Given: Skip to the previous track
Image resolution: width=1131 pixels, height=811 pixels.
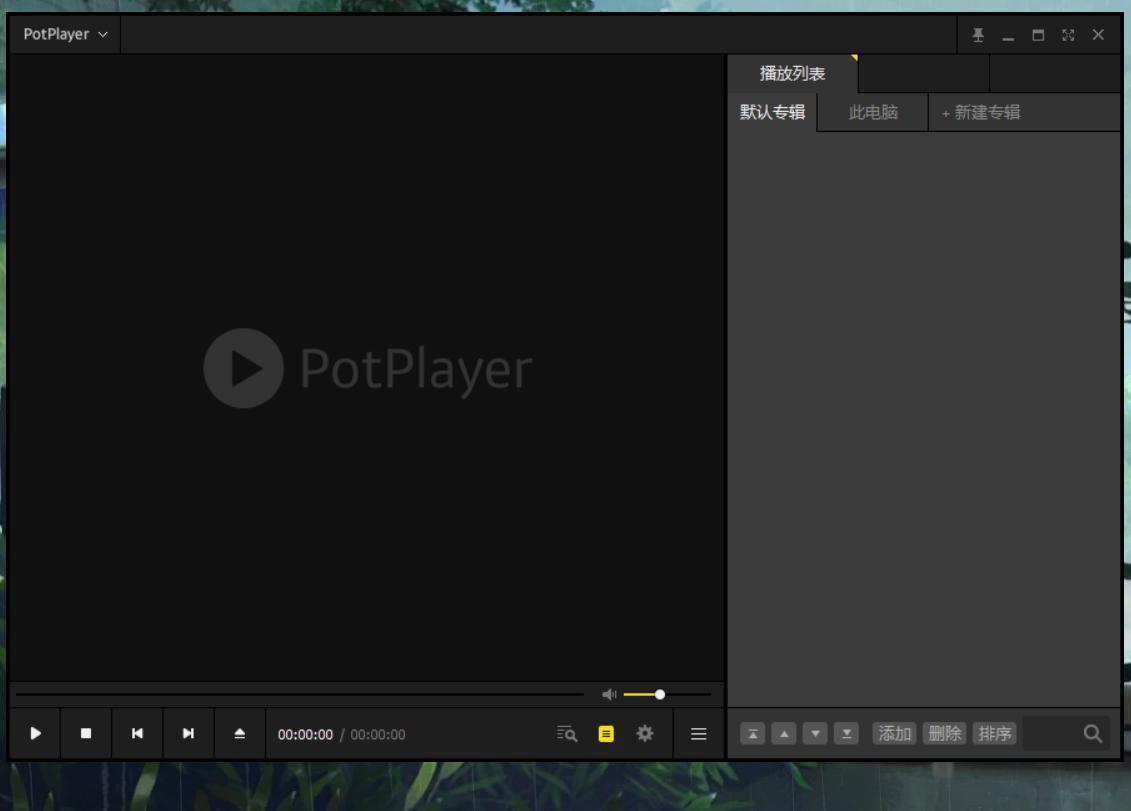Looking at the screenshot, I should tap(137, 733).
